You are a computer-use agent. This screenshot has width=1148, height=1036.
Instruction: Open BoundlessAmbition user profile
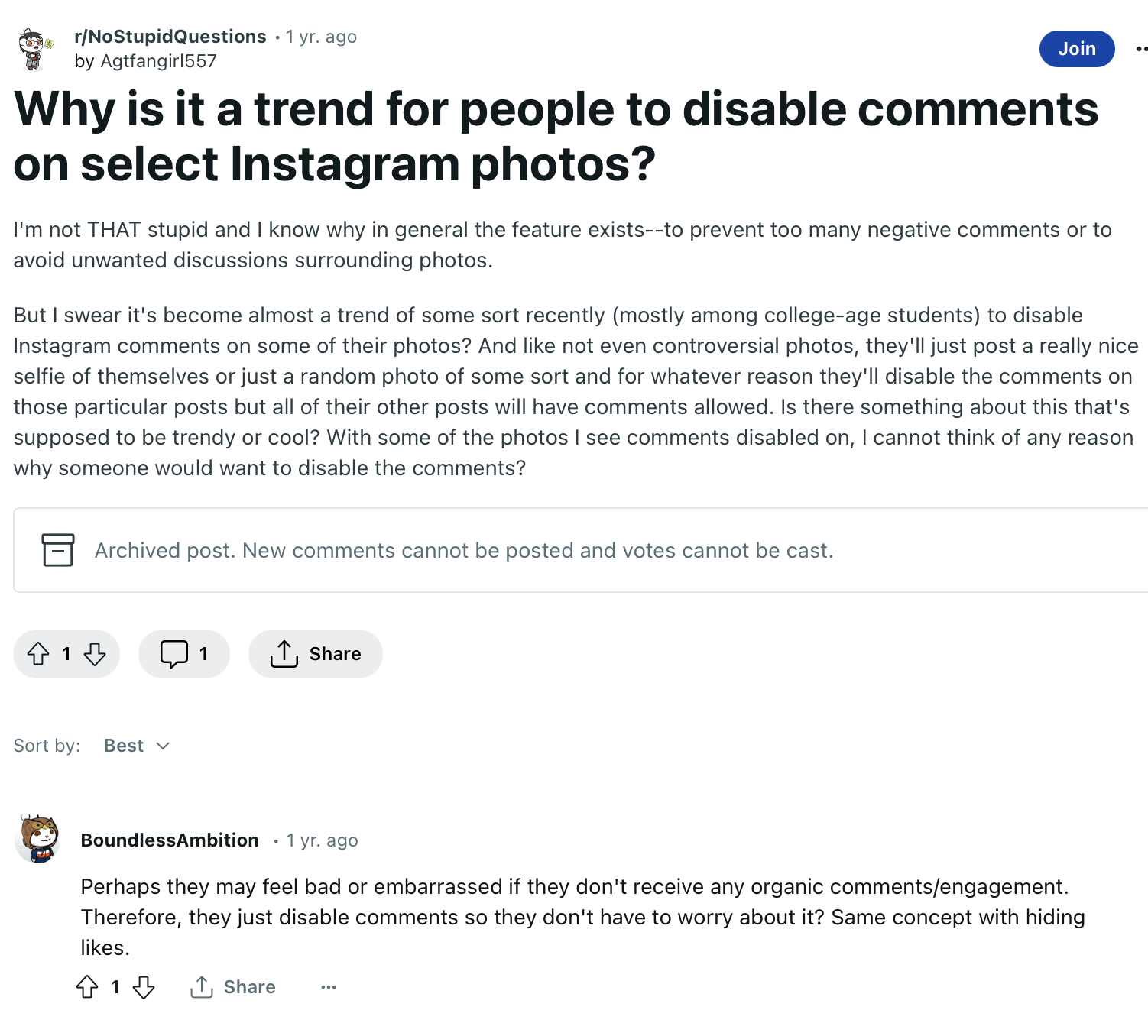point(170,840)
